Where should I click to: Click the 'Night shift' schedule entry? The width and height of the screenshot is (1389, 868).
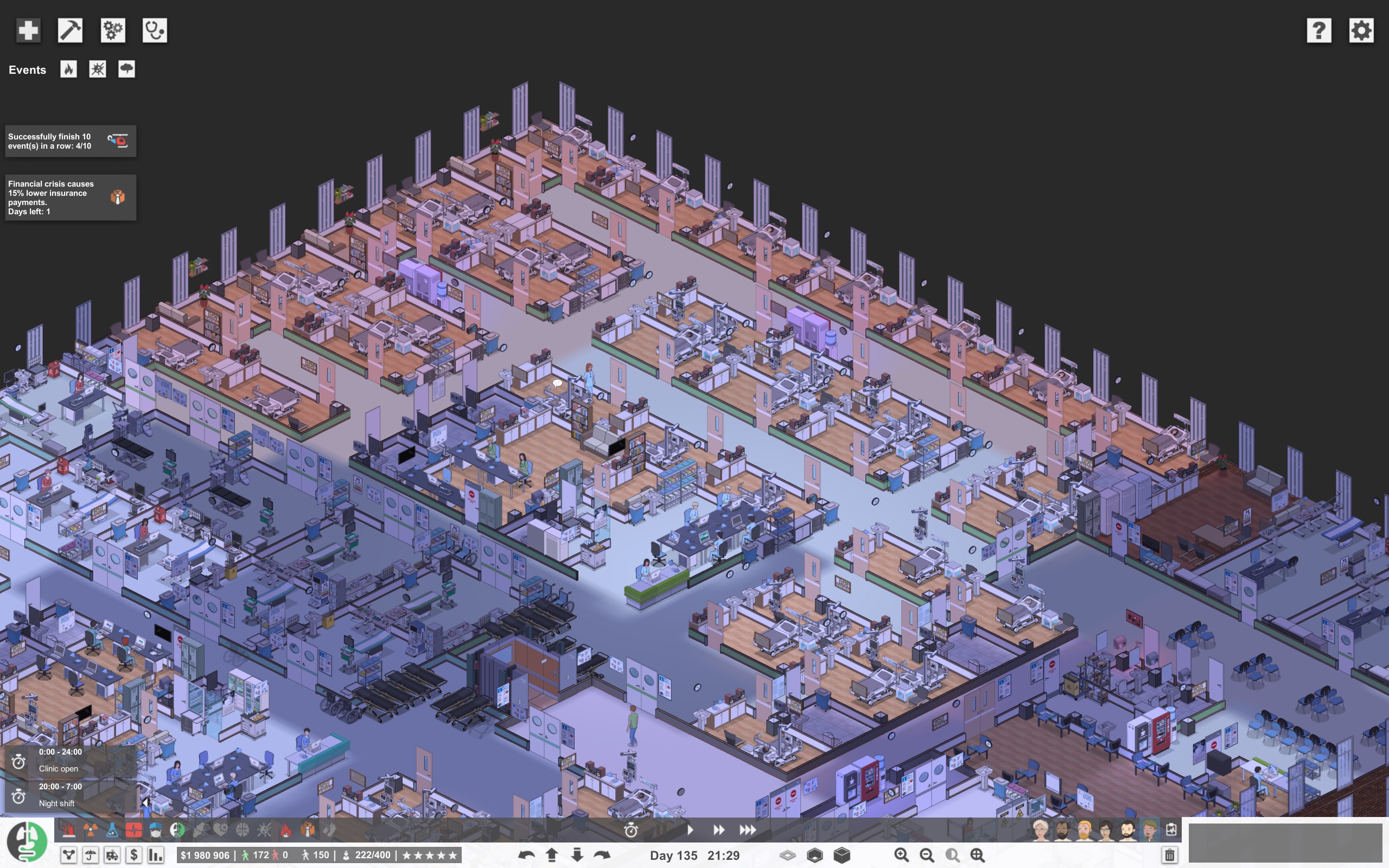pyautogui.click(x=71, y=795)
